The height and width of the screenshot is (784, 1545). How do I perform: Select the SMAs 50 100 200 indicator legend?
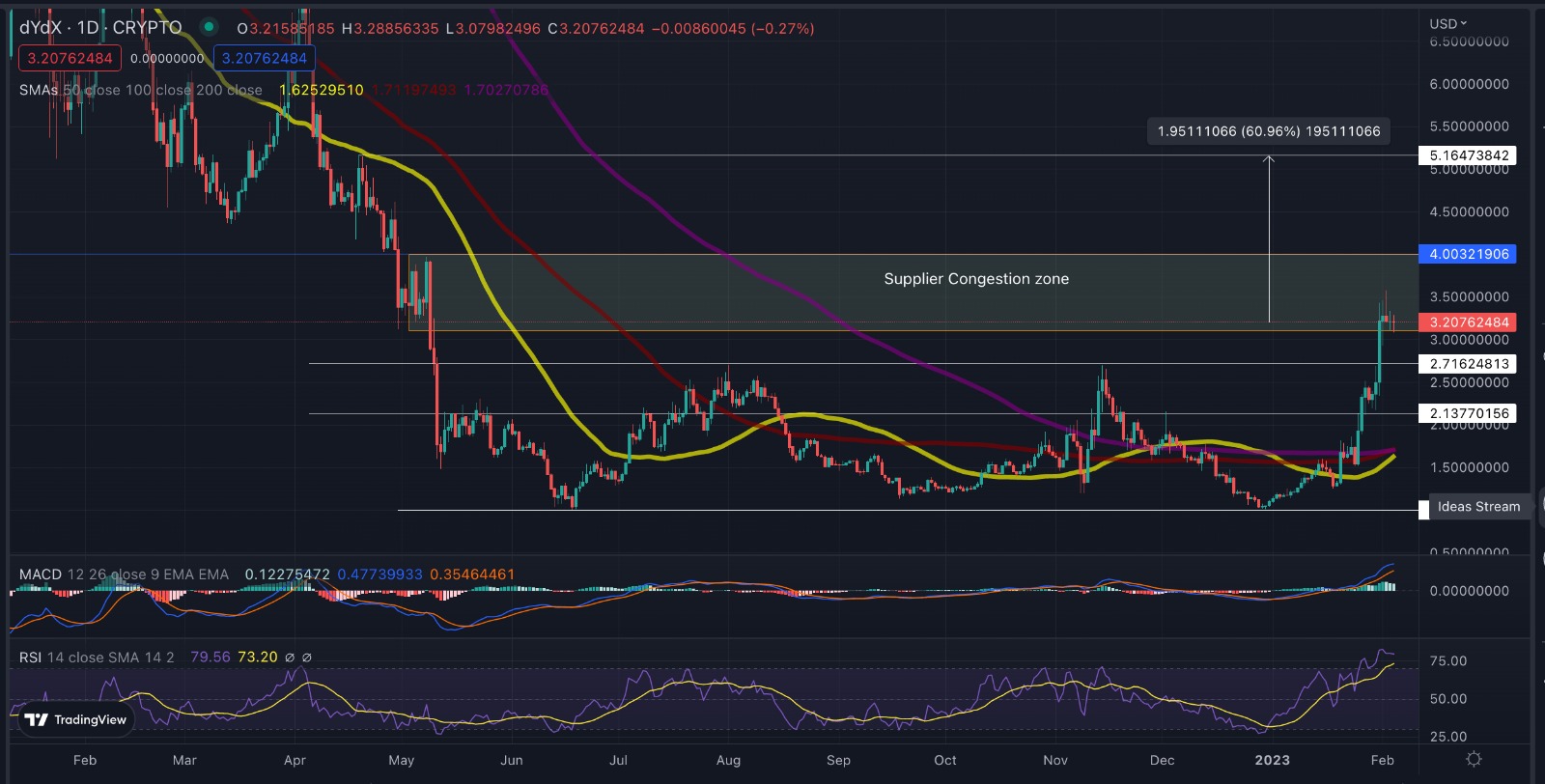141,90
